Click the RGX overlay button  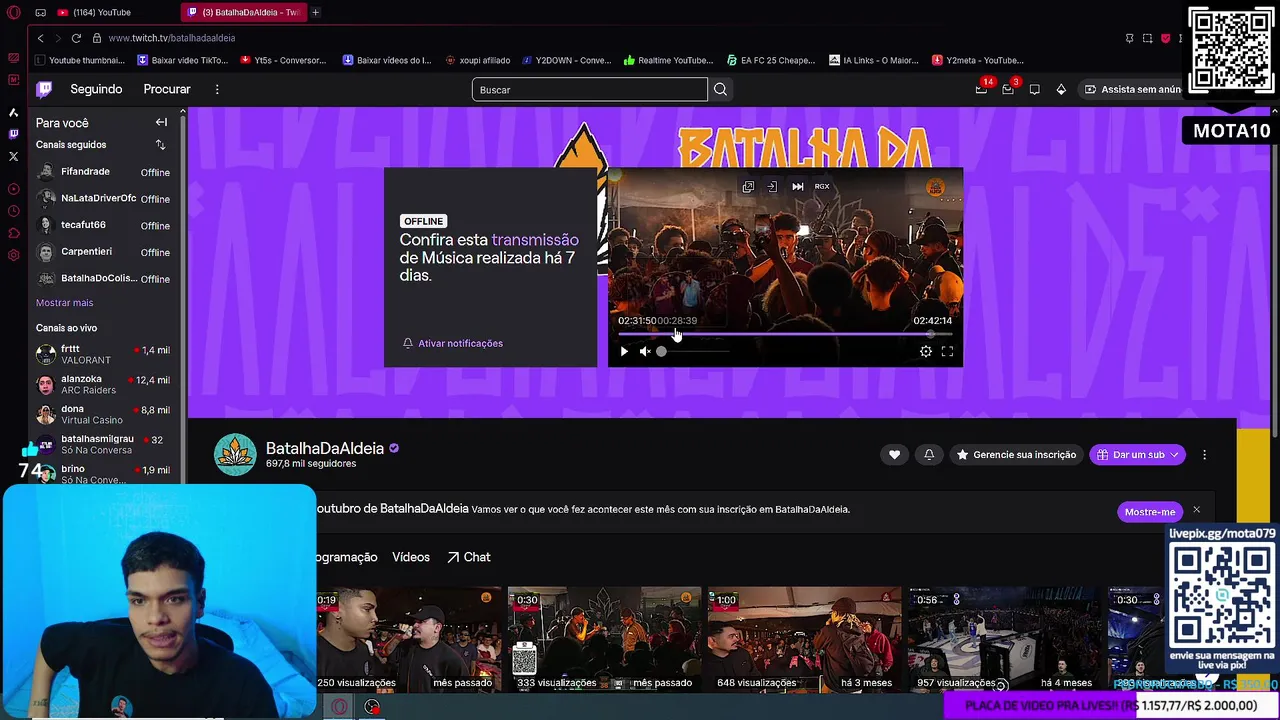pyautogui.click(x=822, y=186)
